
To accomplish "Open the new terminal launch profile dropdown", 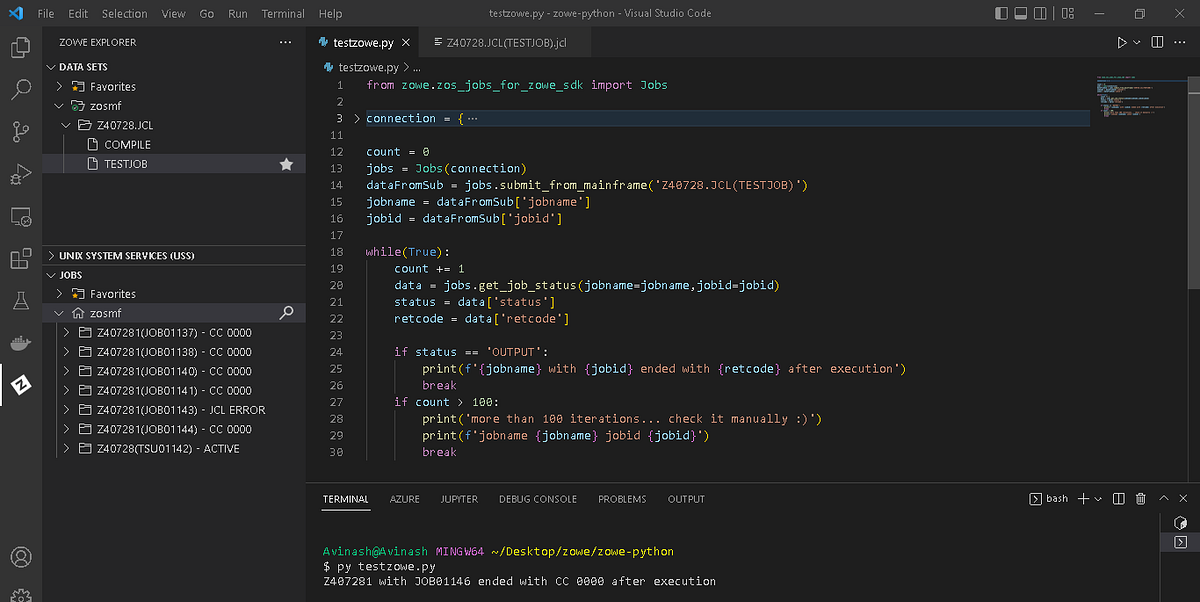I will click(x=1098, y=499).
